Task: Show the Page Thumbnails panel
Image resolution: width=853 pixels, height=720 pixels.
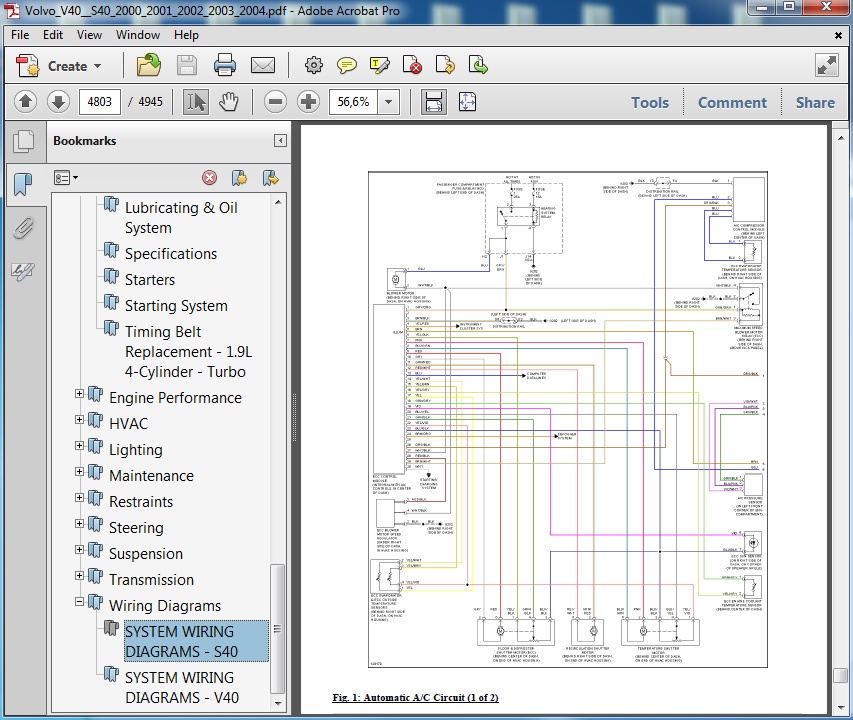Action: pyautogui.click(x=23, y=141)
